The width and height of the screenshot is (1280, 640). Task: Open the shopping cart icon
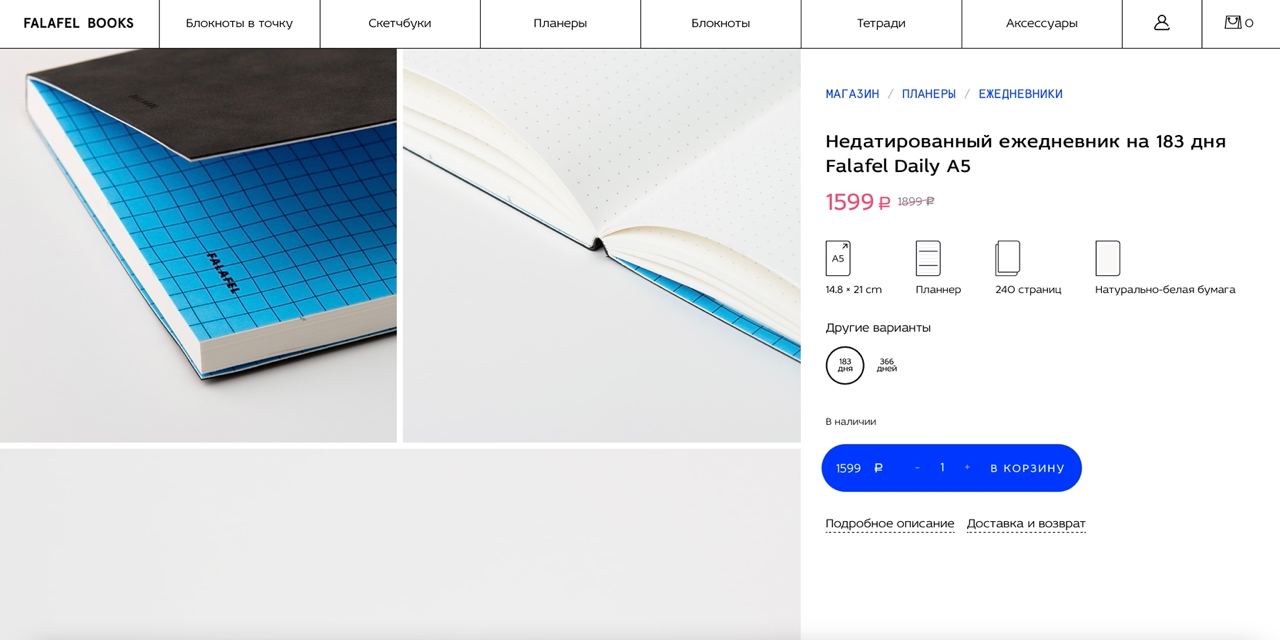tap(1238, 22)
